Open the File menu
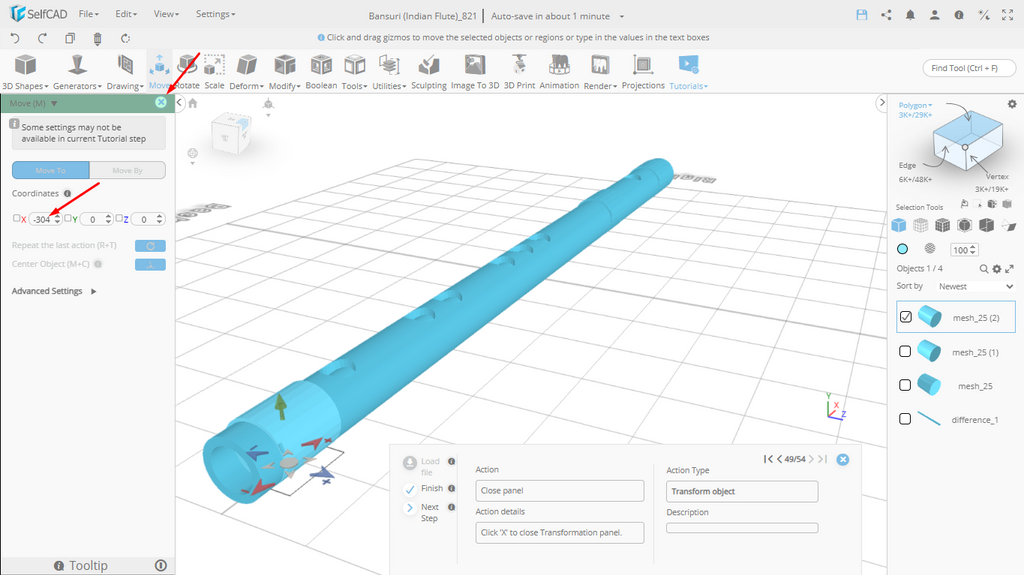Screen dimensions: 1024x575 click(x=88, y=15)
